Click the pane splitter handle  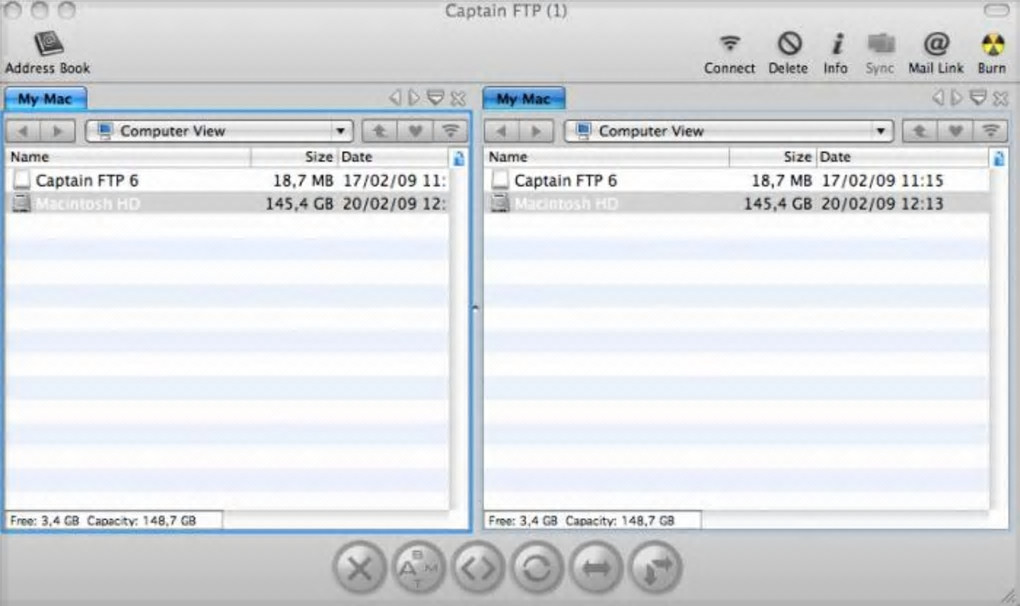click(x=475, y=309)
